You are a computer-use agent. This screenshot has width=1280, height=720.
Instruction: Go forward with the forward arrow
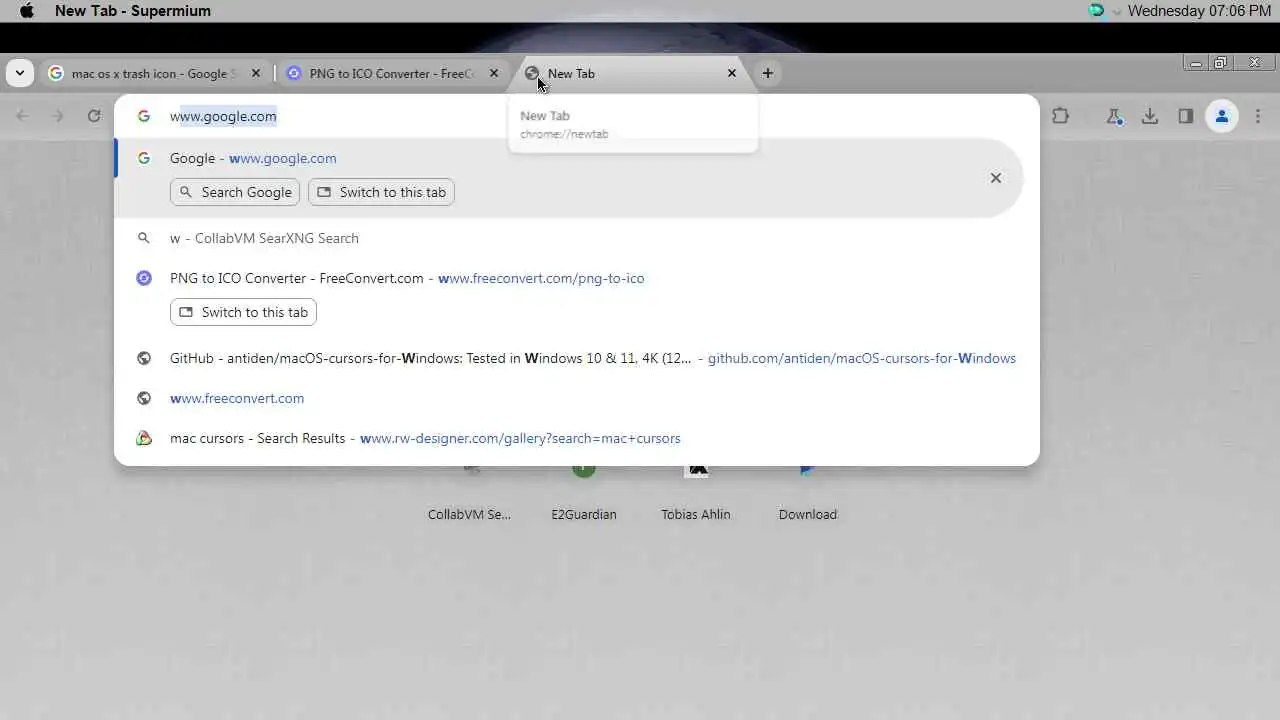click(58, 116)
